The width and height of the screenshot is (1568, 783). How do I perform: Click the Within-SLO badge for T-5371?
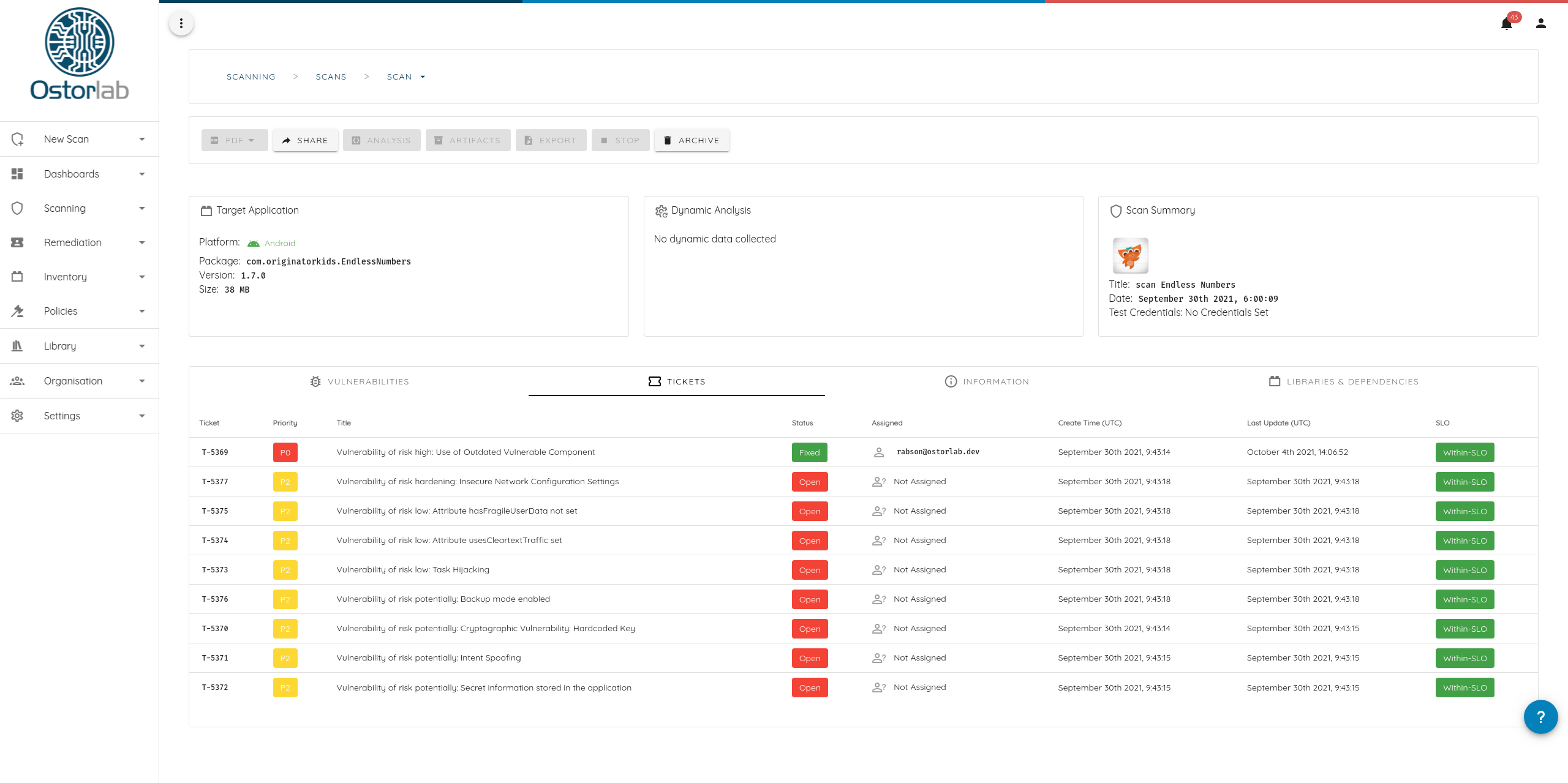click(1465, 658)
